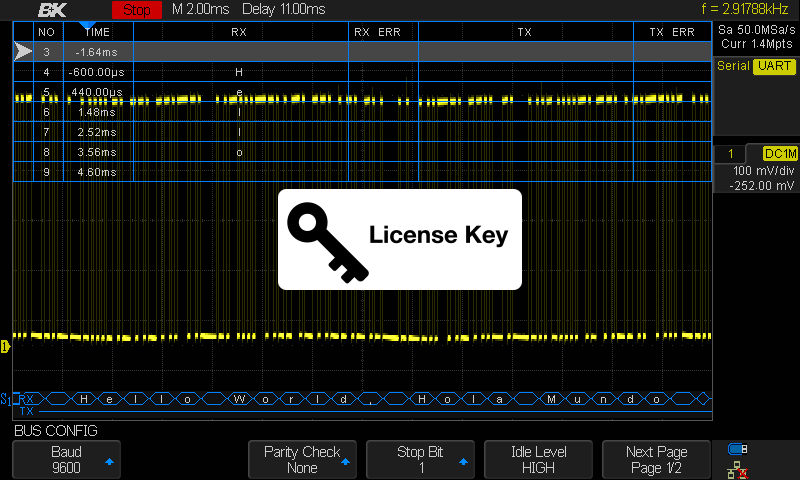The image size is (800, 480).
Task: Click the row selection arrow pointer
Action: 22,51
